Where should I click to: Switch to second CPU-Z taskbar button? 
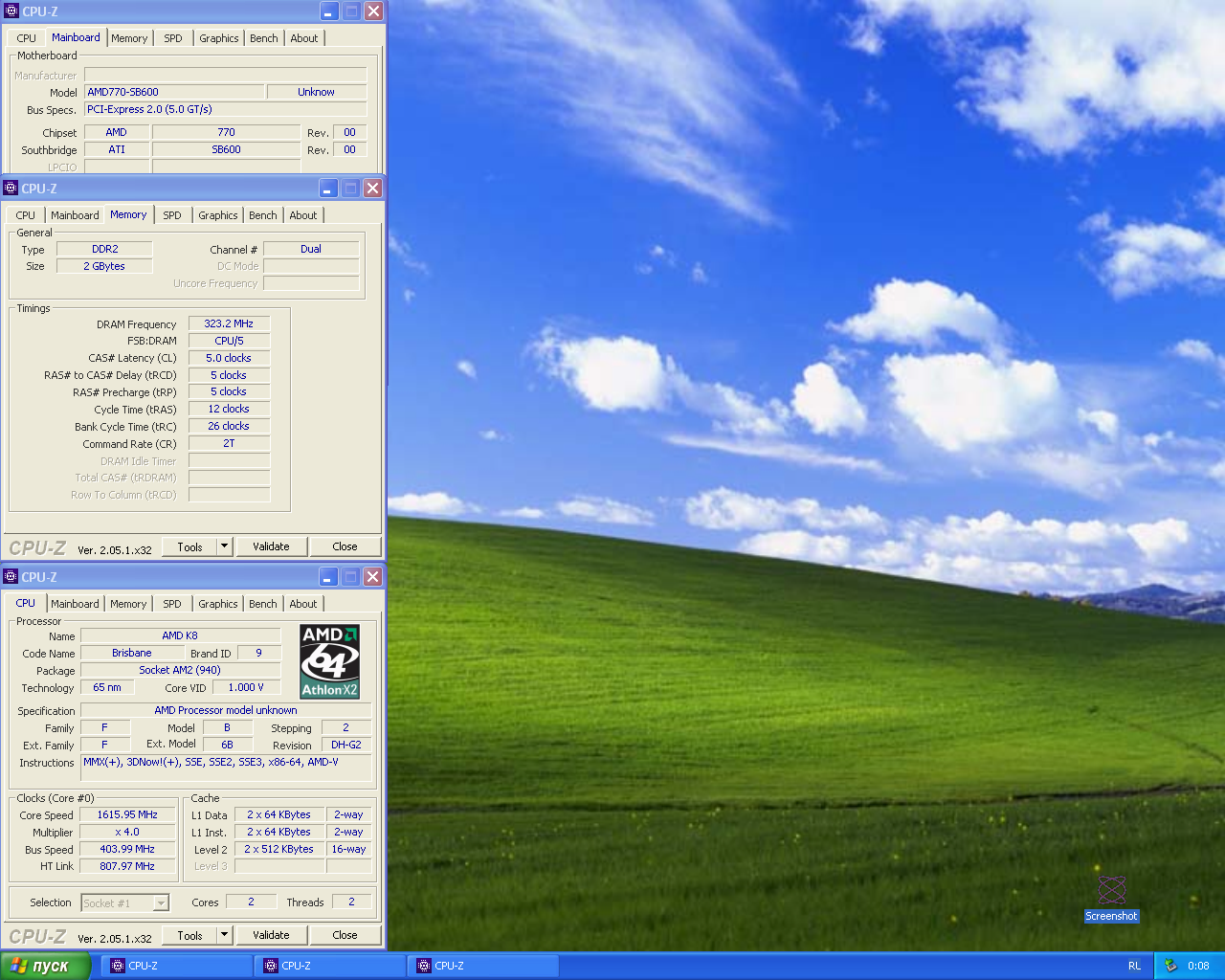[x=331, y=966]
